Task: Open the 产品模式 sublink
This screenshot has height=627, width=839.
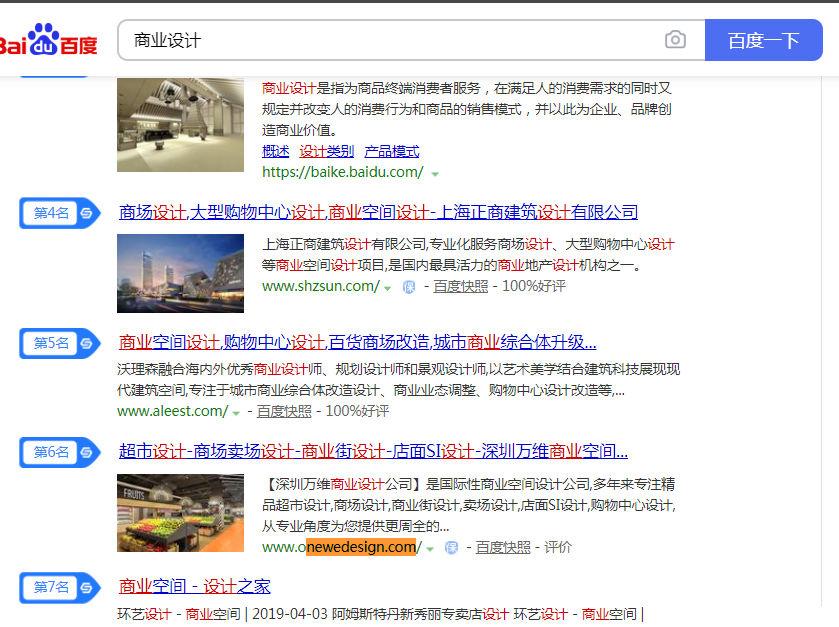Action: pyautogui.click(x=392, y=151)
